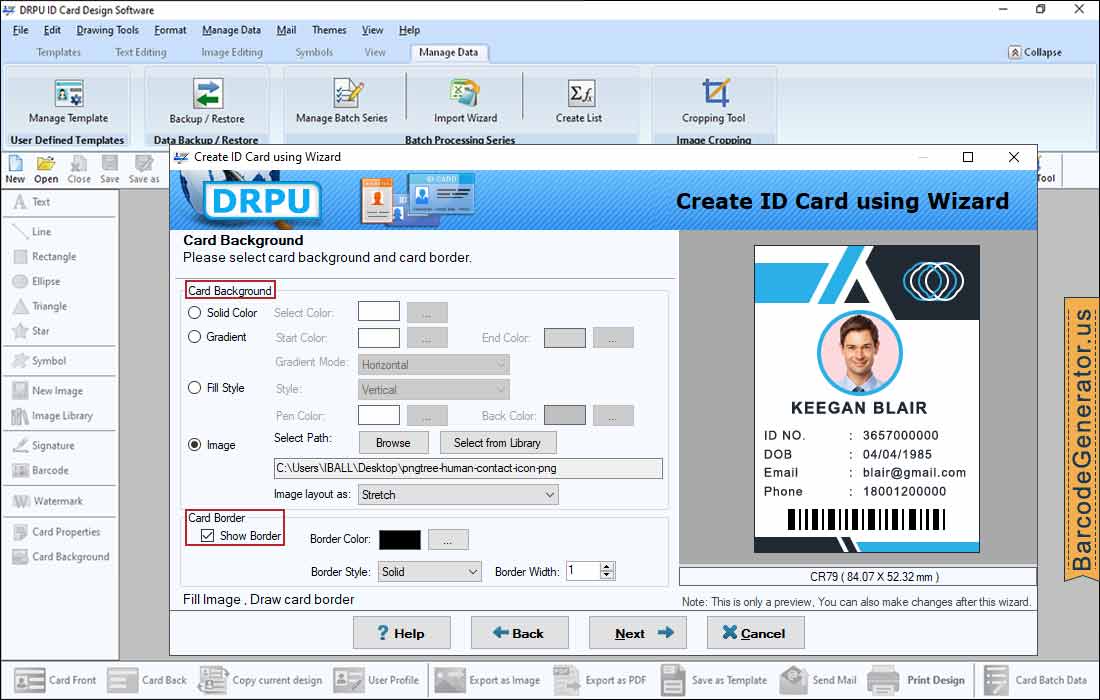The height and width of the screenshot is (700, 1100).
Task: Click Export as PDF
Action: [x=600, y=680]
